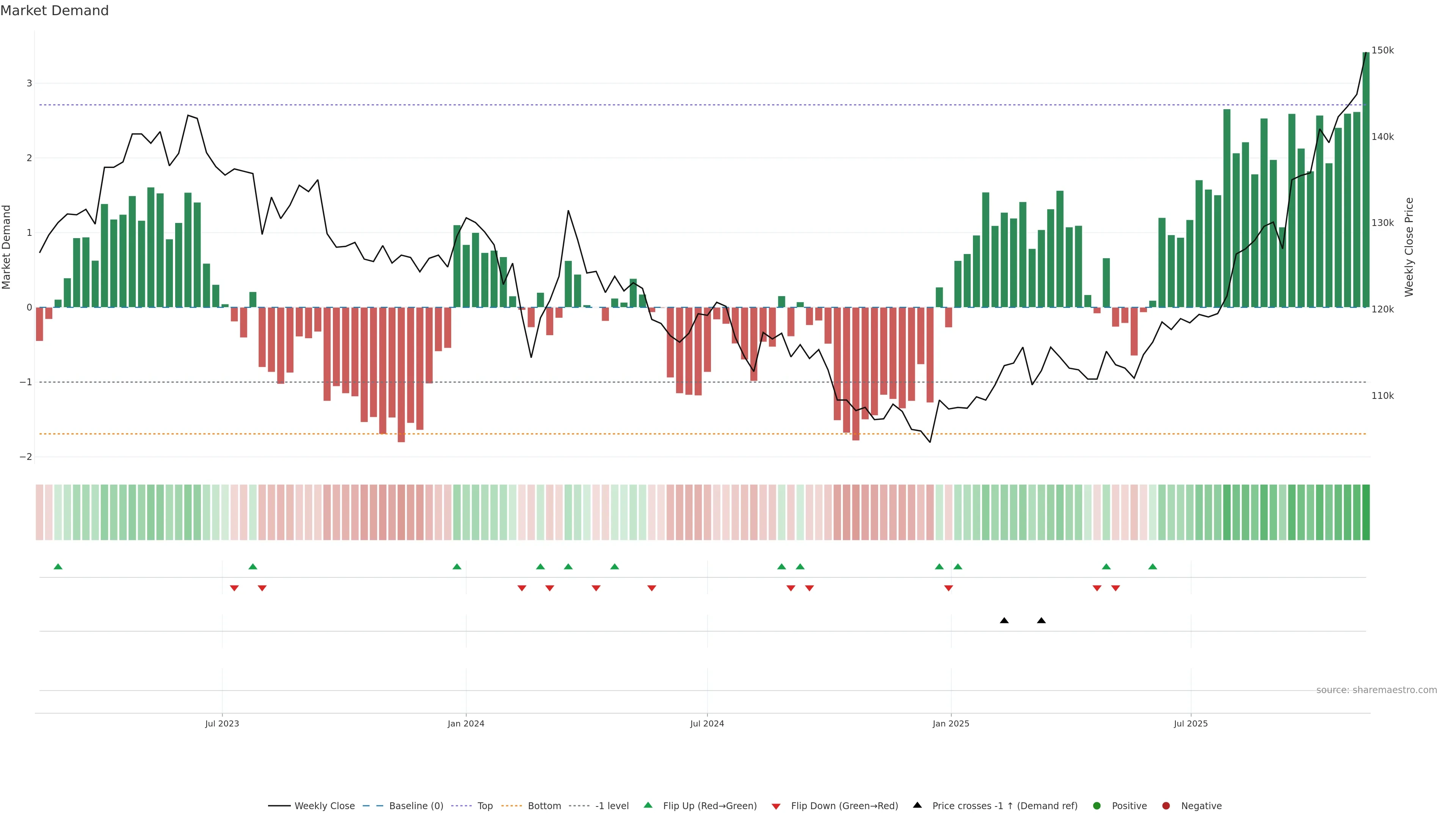Click the second black price-cross triangle marker
Screen dimensions: 1456x819
tap(1041, 621)
